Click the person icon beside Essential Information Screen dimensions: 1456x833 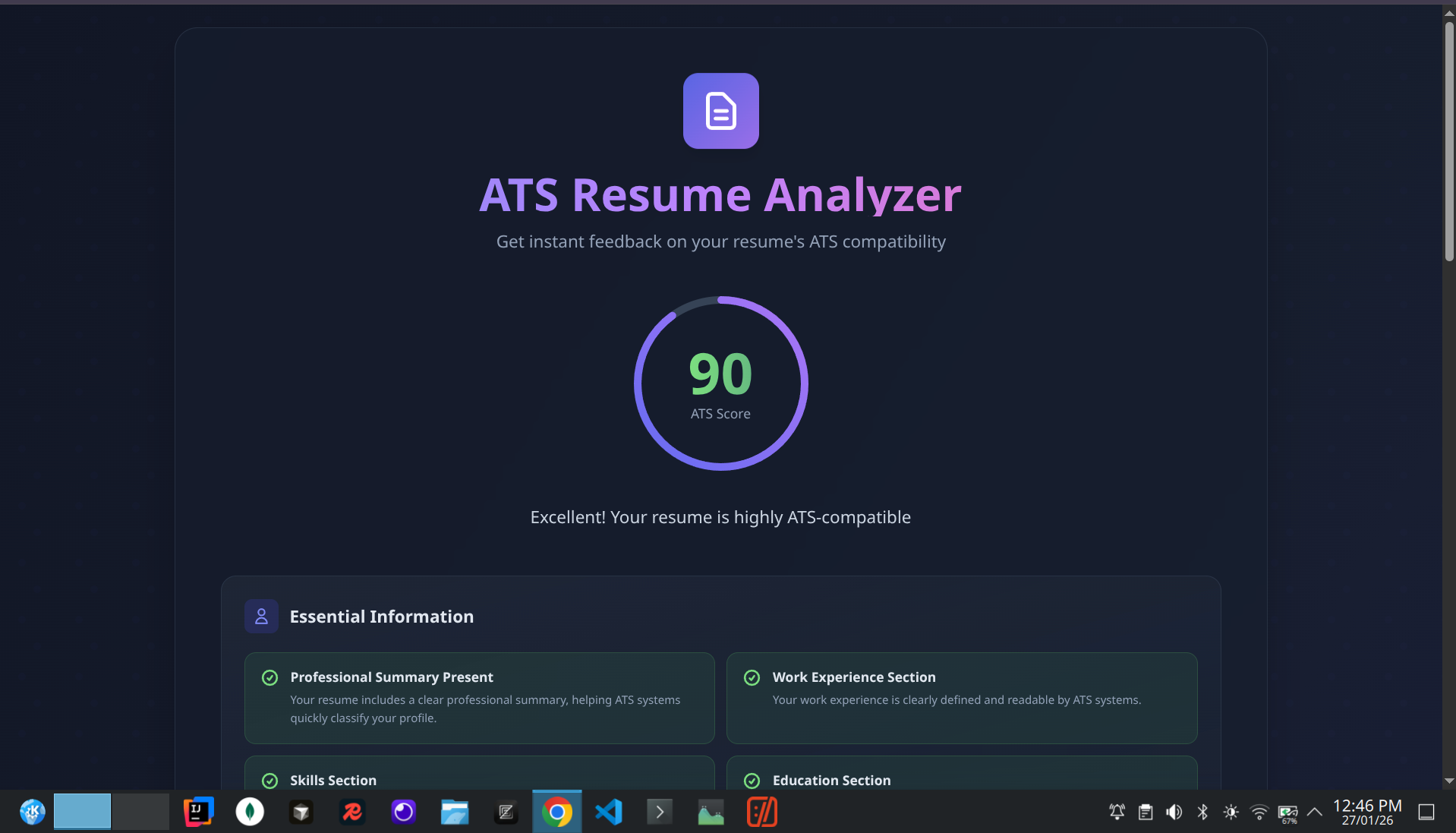click(x=261, y=616)
